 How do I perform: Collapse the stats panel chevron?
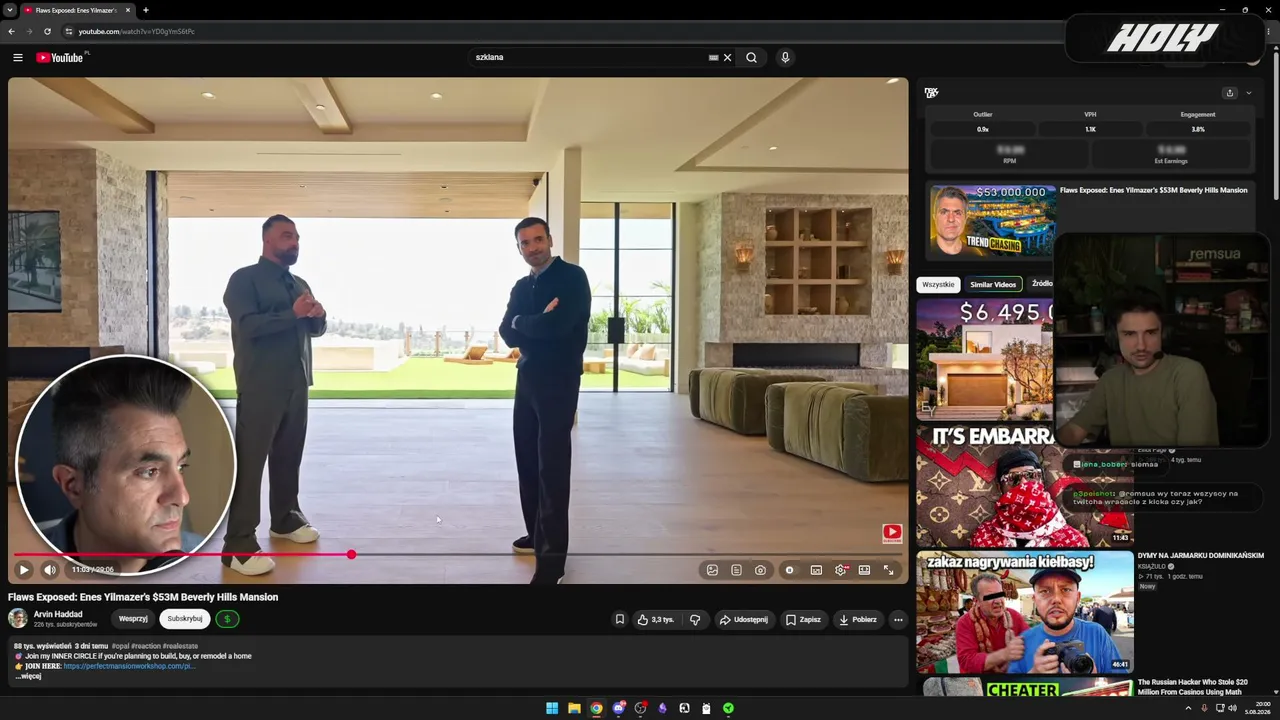(x=1248, y=93)
